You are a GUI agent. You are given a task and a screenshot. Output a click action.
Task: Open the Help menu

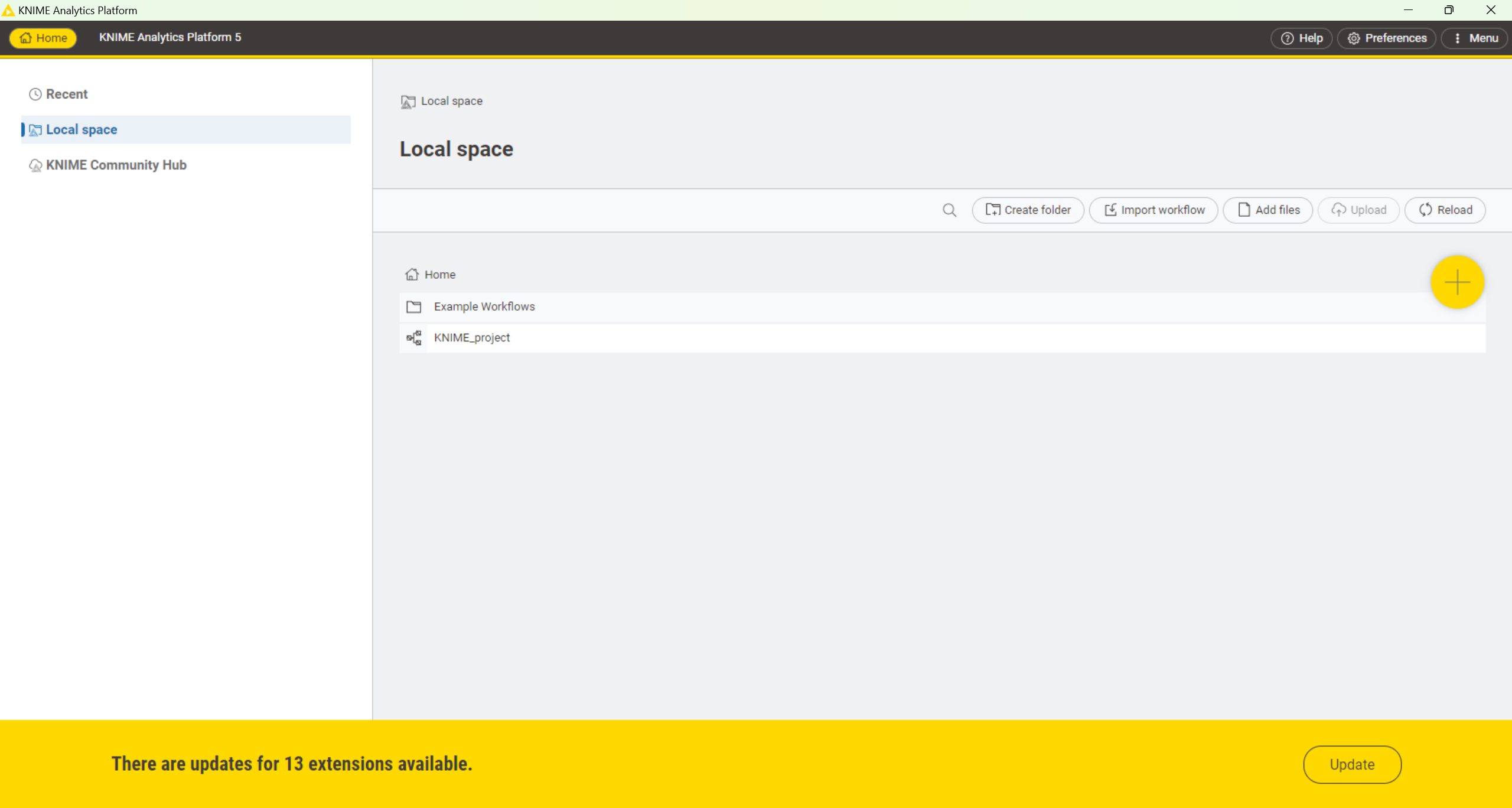click(x=1301, y=38)
